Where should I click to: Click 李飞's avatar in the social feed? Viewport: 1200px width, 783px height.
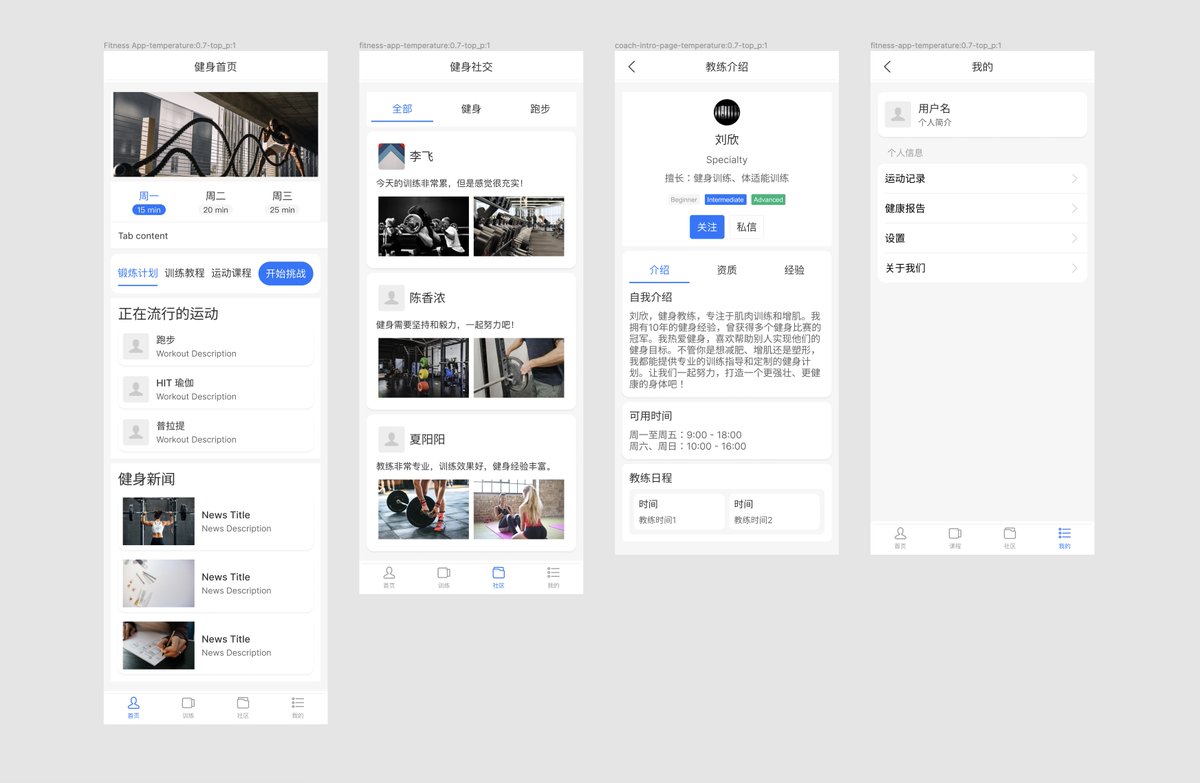391,157
